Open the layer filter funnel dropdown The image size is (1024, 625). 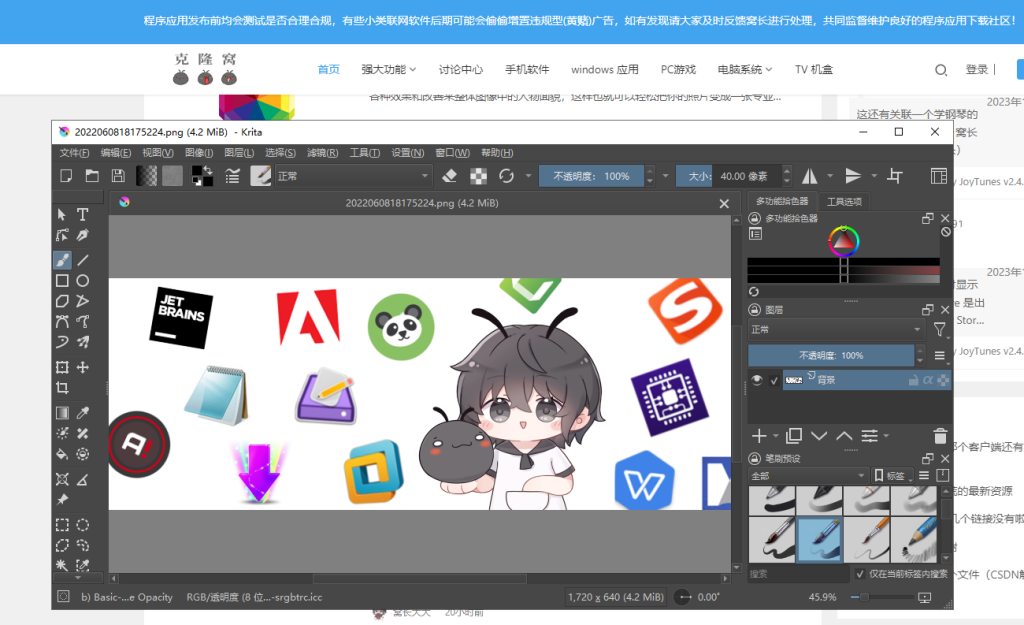[940, 330]
